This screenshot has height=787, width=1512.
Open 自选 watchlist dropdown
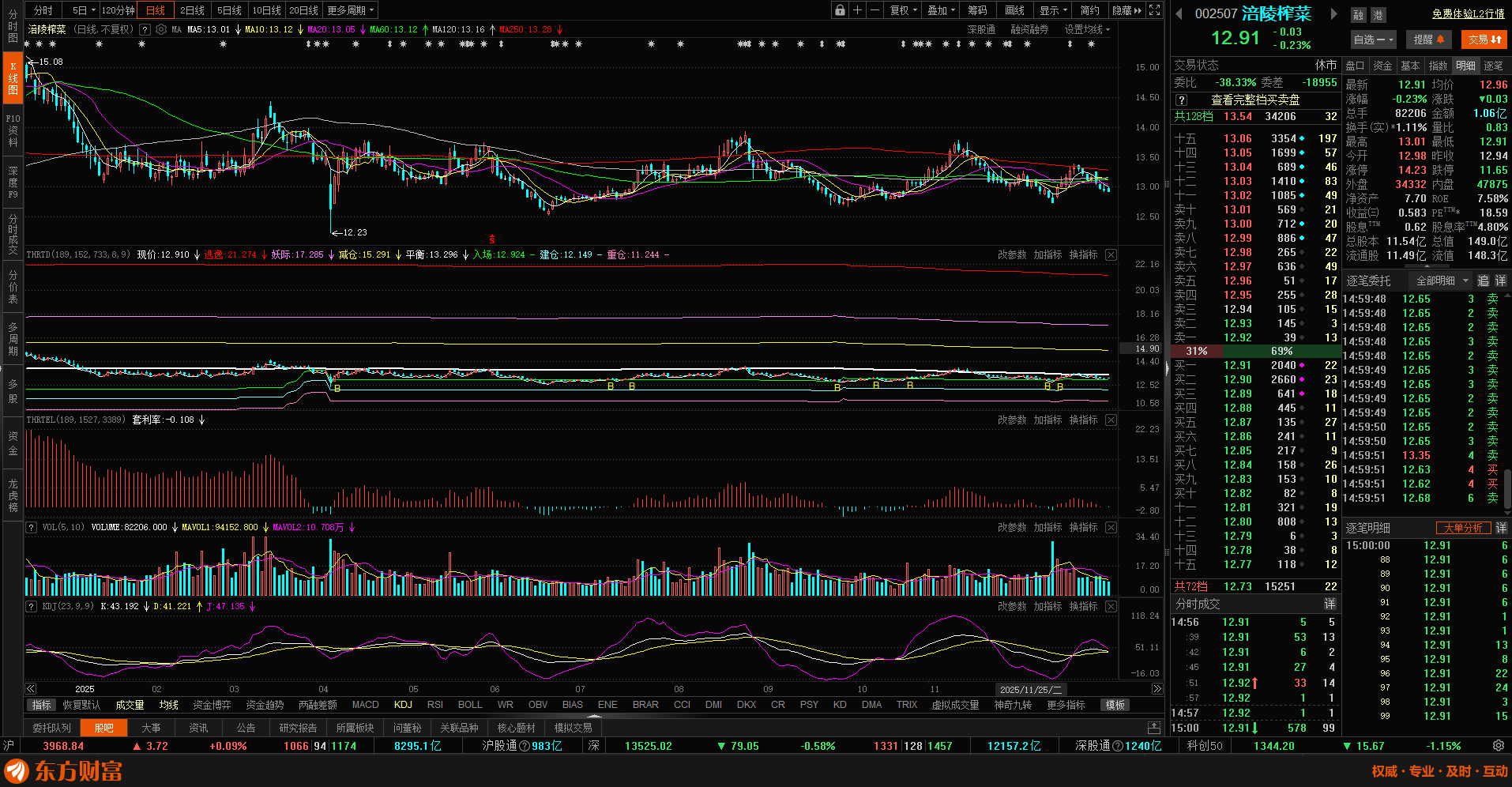1374,40
